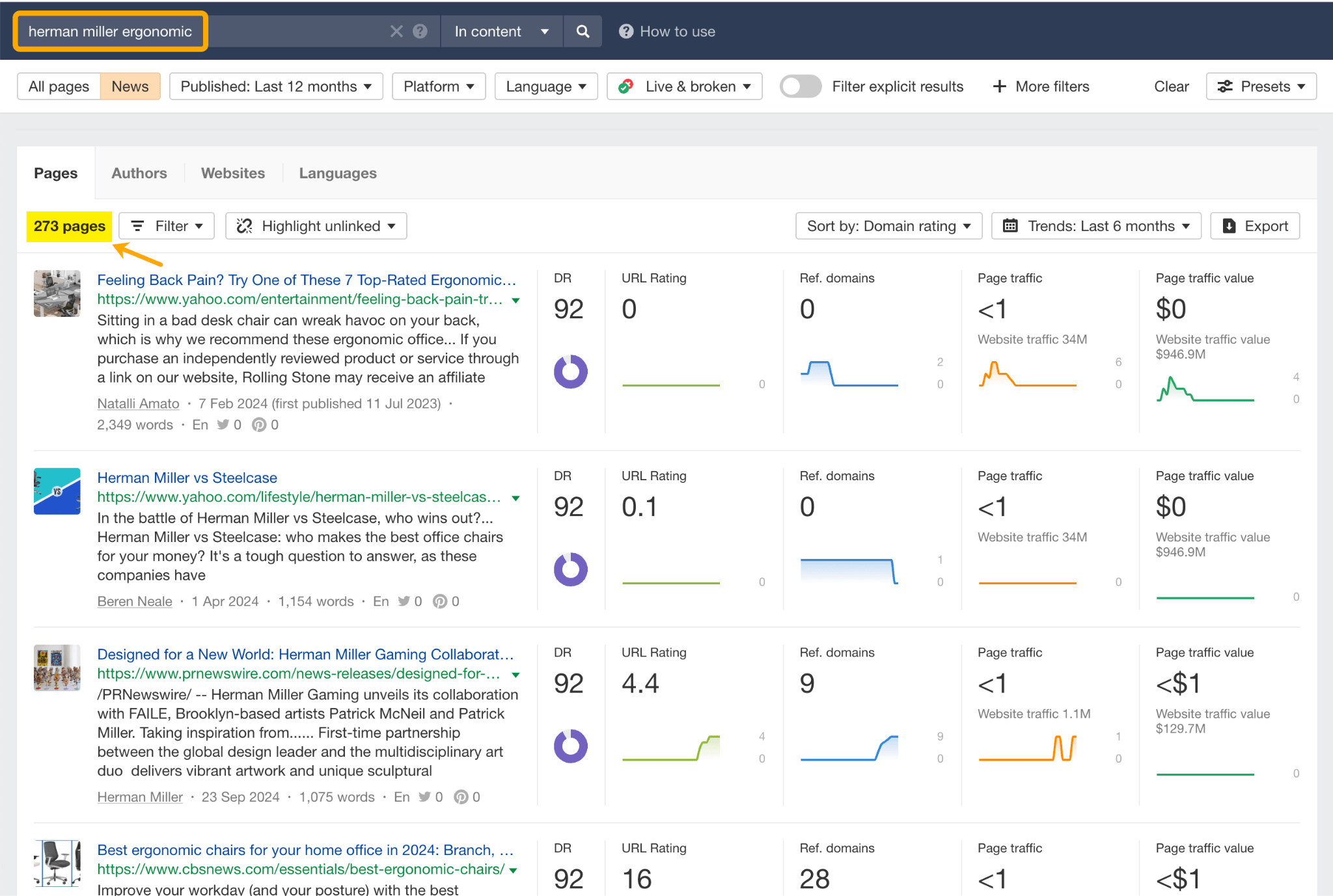Click Twitter icon on Natalli Amato row

point(223,424)
